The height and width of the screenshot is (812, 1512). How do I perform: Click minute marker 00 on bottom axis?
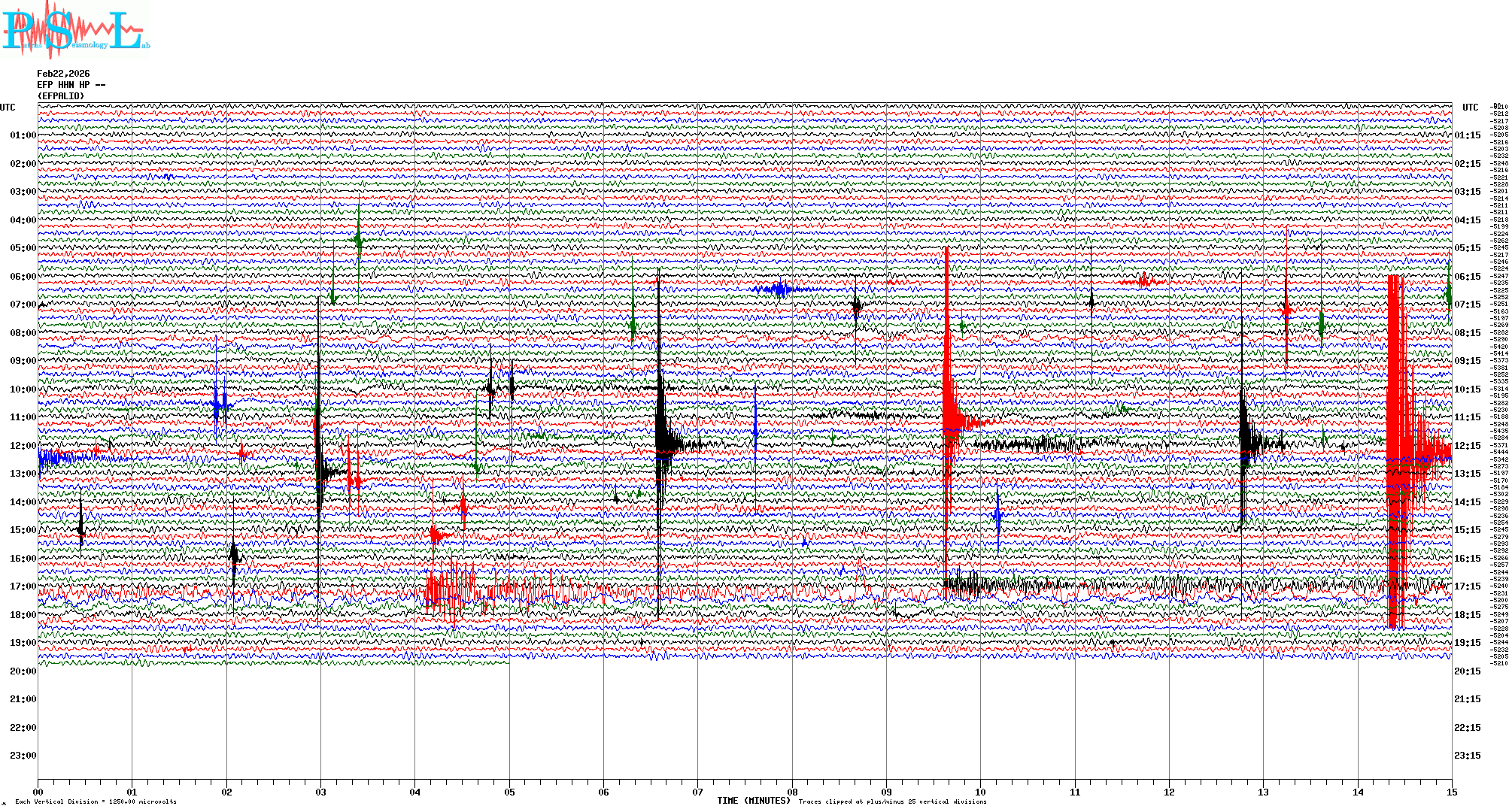38,792
